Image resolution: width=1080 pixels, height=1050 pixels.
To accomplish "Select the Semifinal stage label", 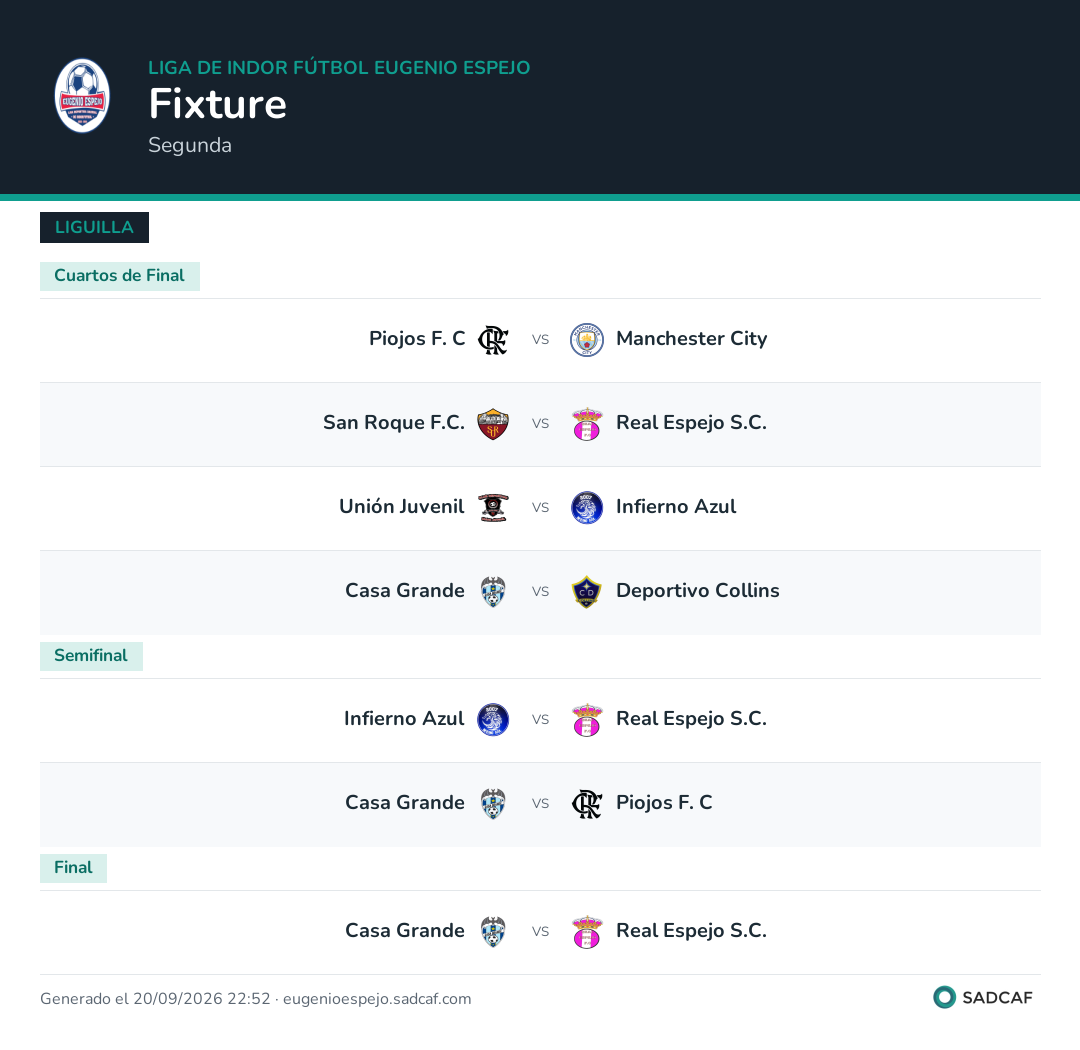I will pyautogui.click(x=91, y=656).
